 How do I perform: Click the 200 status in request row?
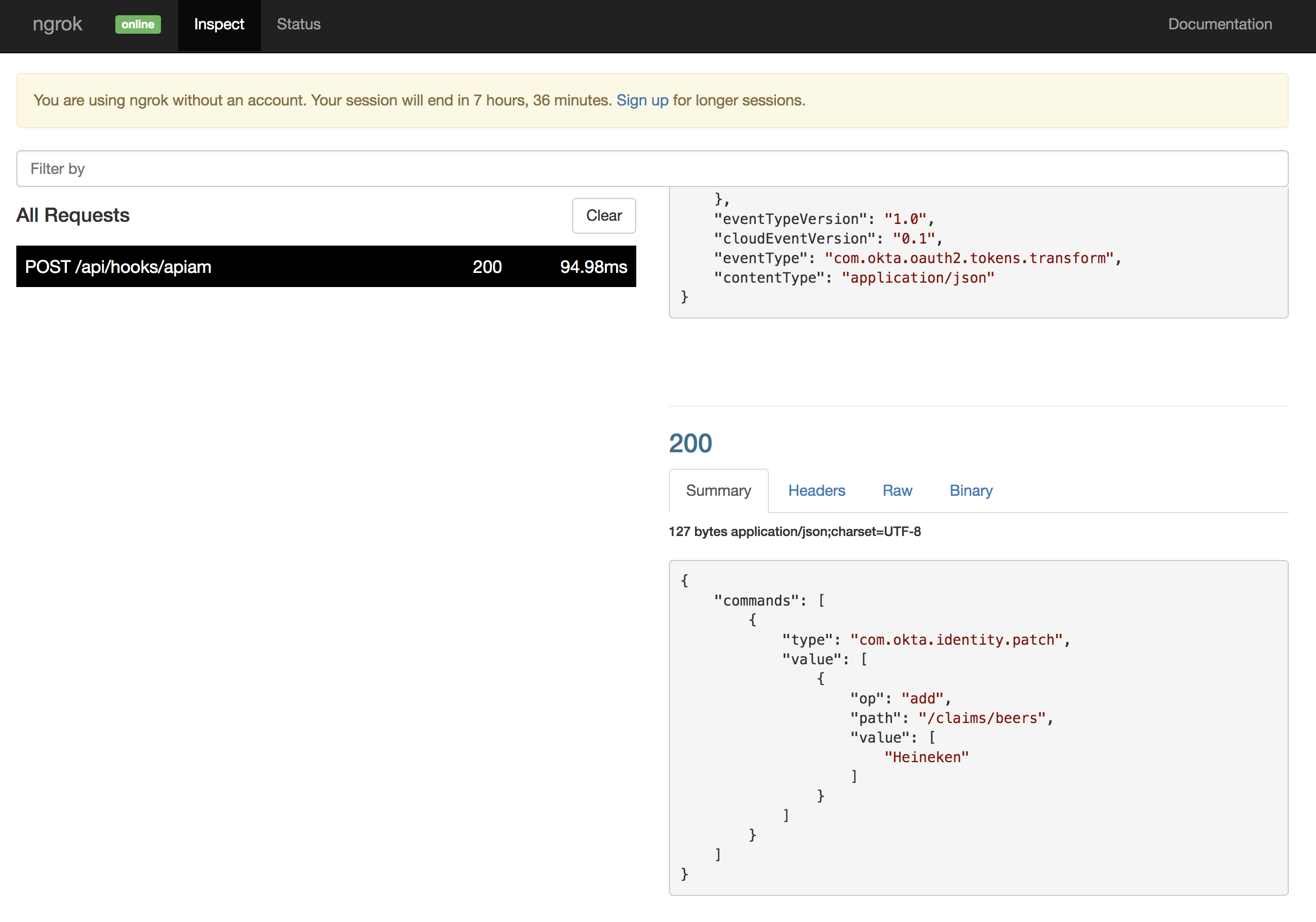(x=487, y=266)
